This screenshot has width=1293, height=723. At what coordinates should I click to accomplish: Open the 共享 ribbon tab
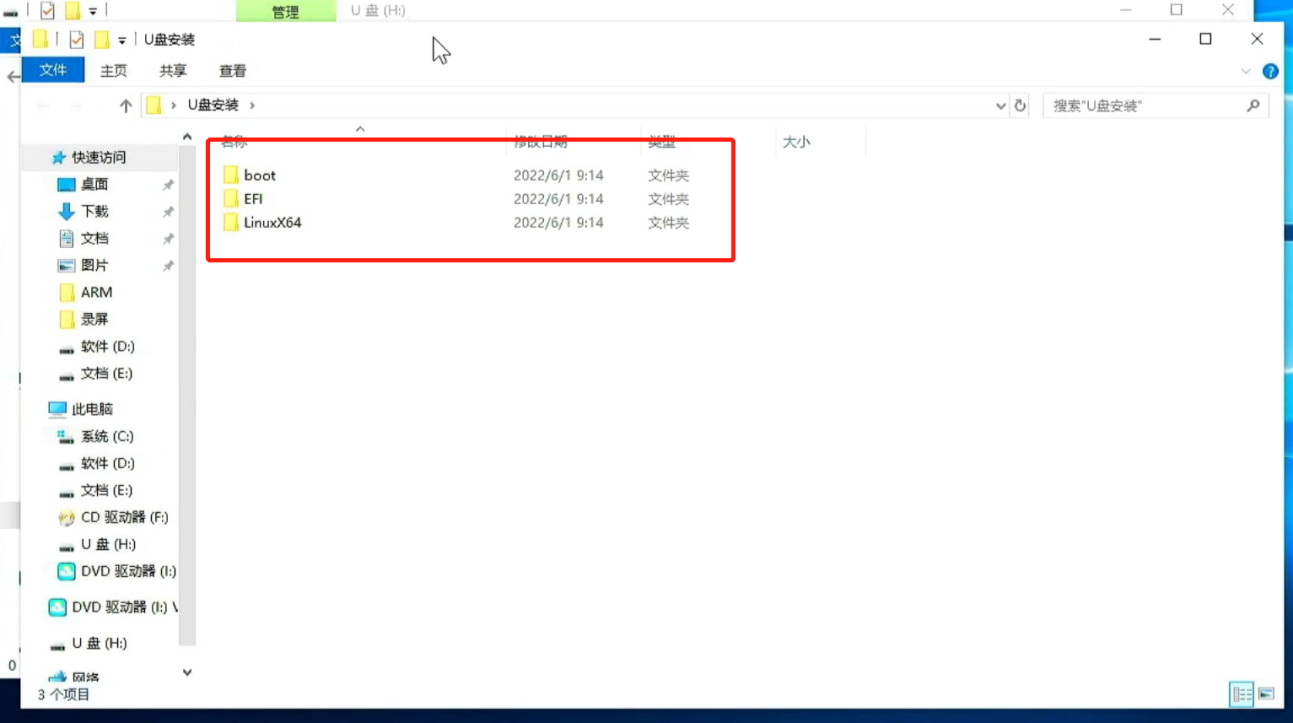(173, 71)
